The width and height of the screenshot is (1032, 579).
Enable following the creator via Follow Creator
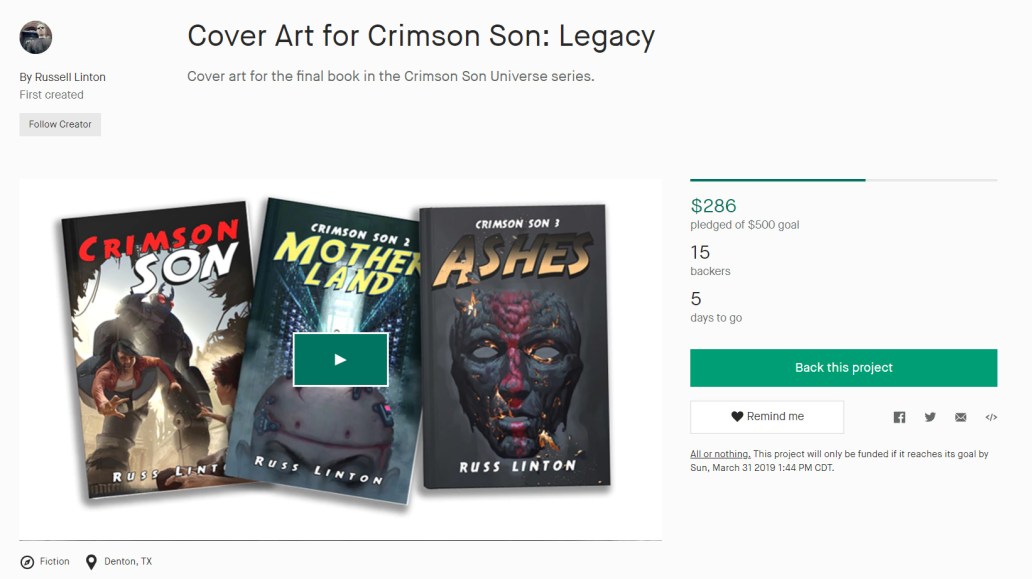(59, 124)
